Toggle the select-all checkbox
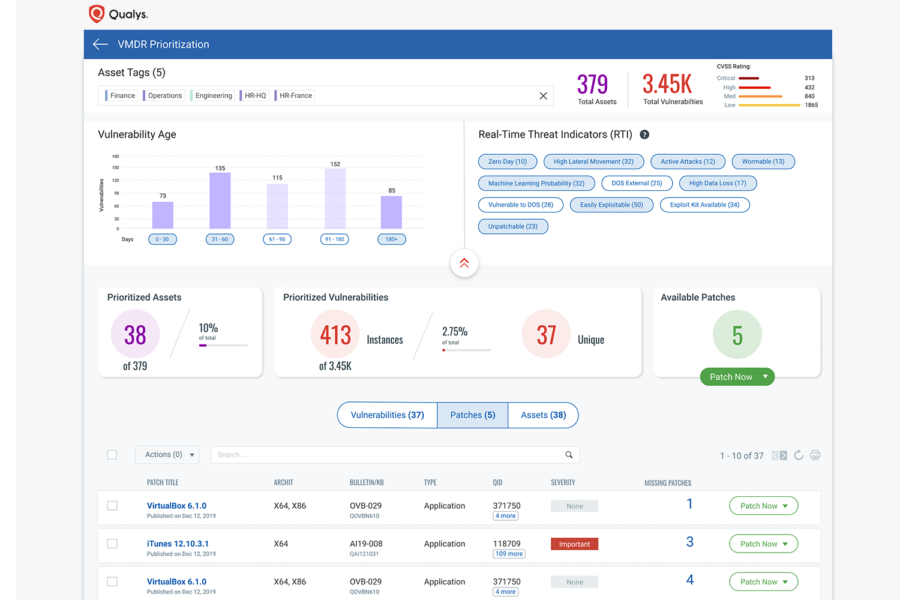The image size is (900, 600). coord(112,455)
